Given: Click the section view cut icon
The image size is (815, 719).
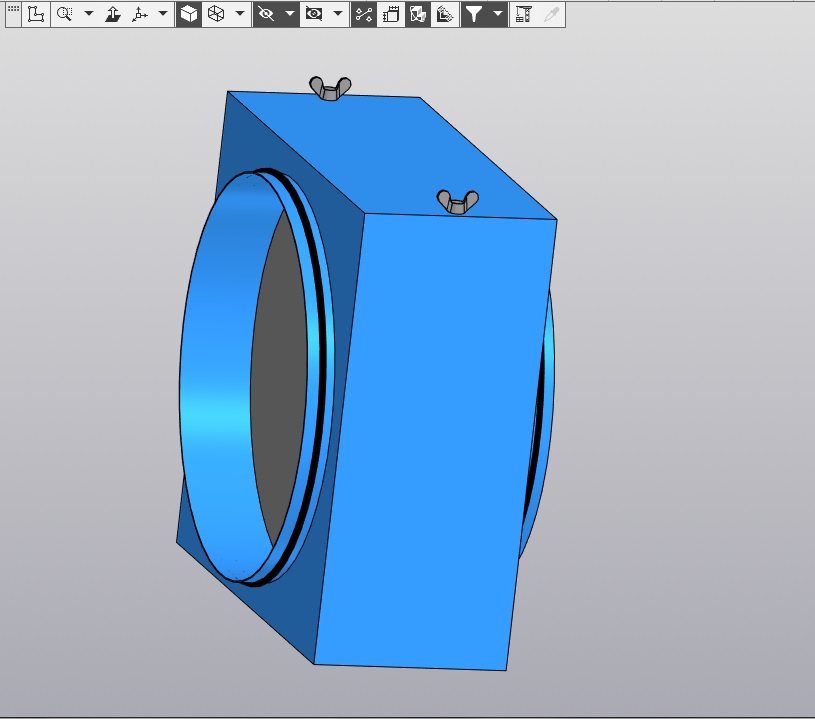Looking at the screenshot, I should (418, 14).
